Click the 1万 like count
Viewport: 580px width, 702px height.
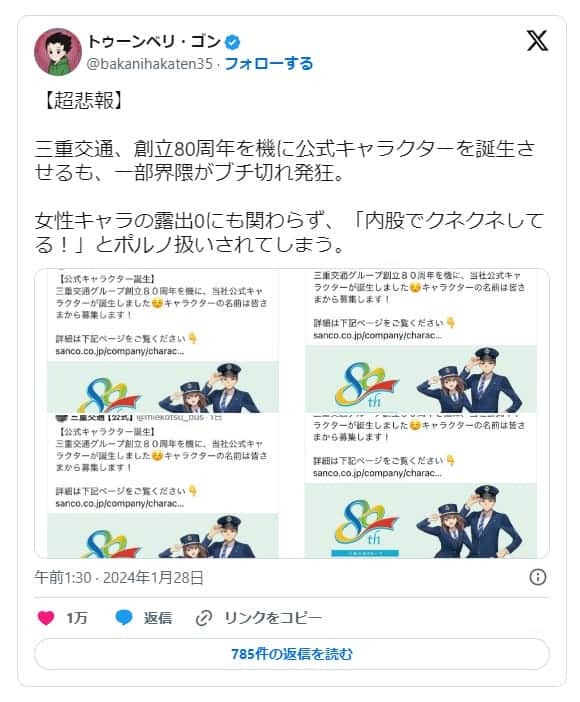tap(77, 618)
